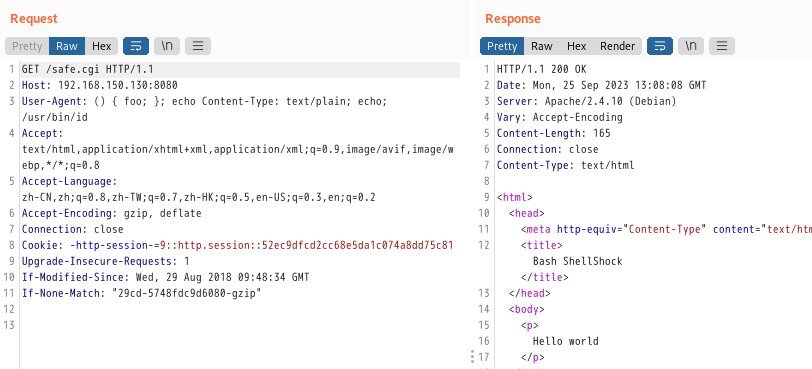Click the request 'Connection: close' line
Screen dimensions: 812x369
click(72, 229)
